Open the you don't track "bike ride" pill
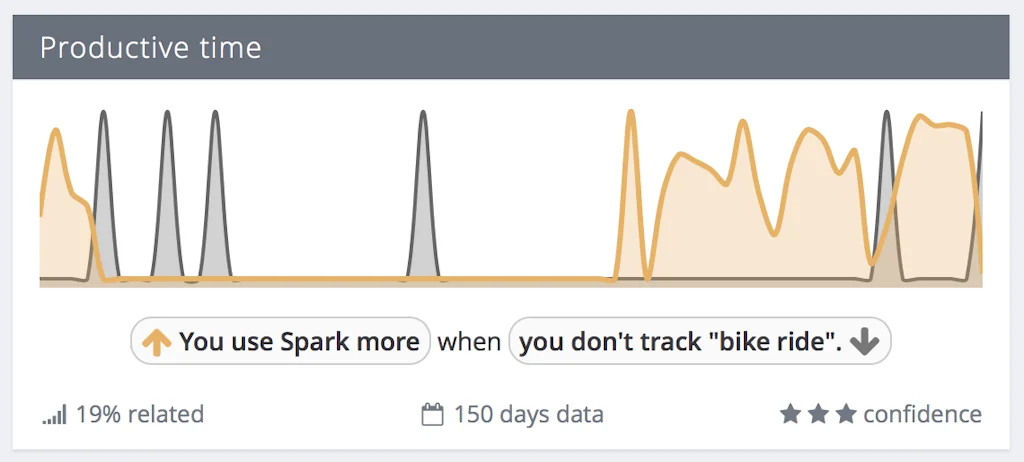Screen dimensions: 1024x462 tap(699, 342)
